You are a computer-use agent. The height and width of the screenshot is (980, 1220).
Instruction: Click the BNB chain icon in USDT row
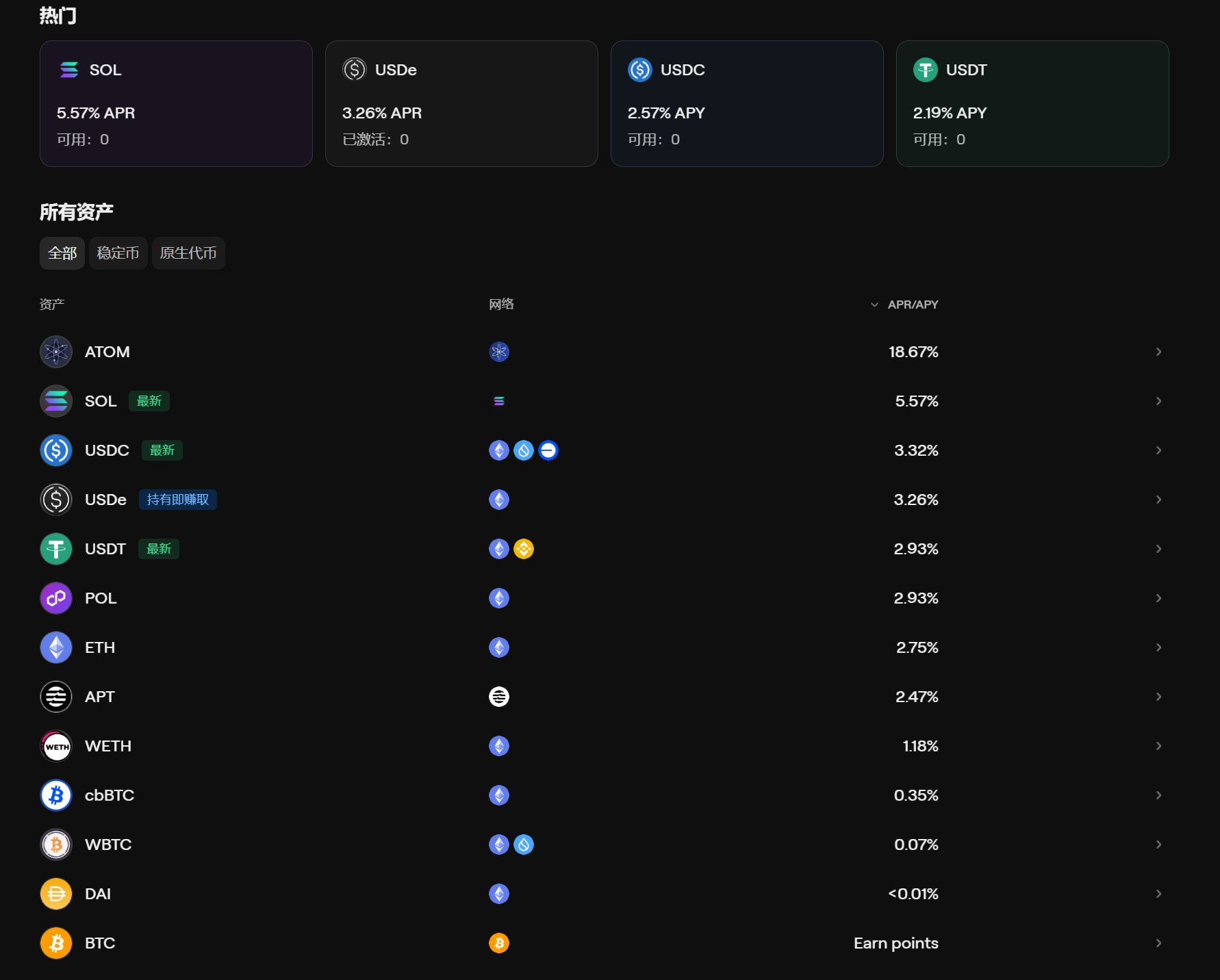point(524,549)
